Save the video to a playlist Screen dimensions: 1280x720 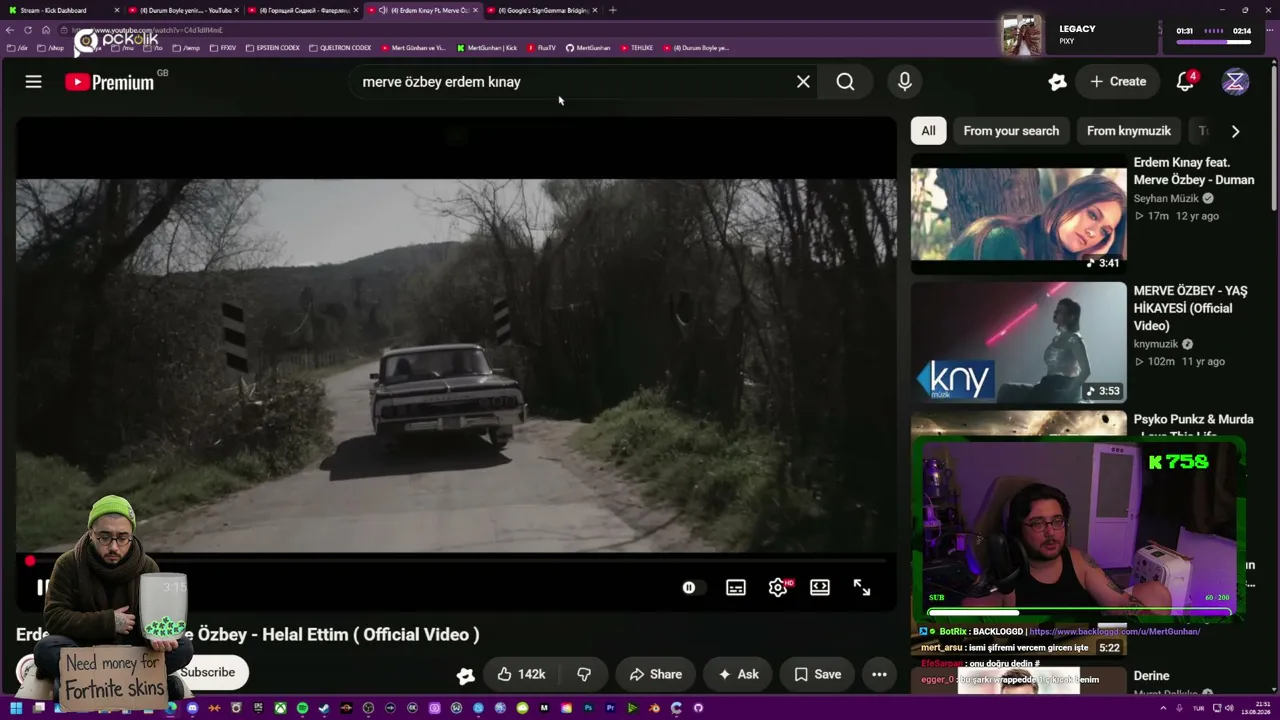(x=817, y=674)
